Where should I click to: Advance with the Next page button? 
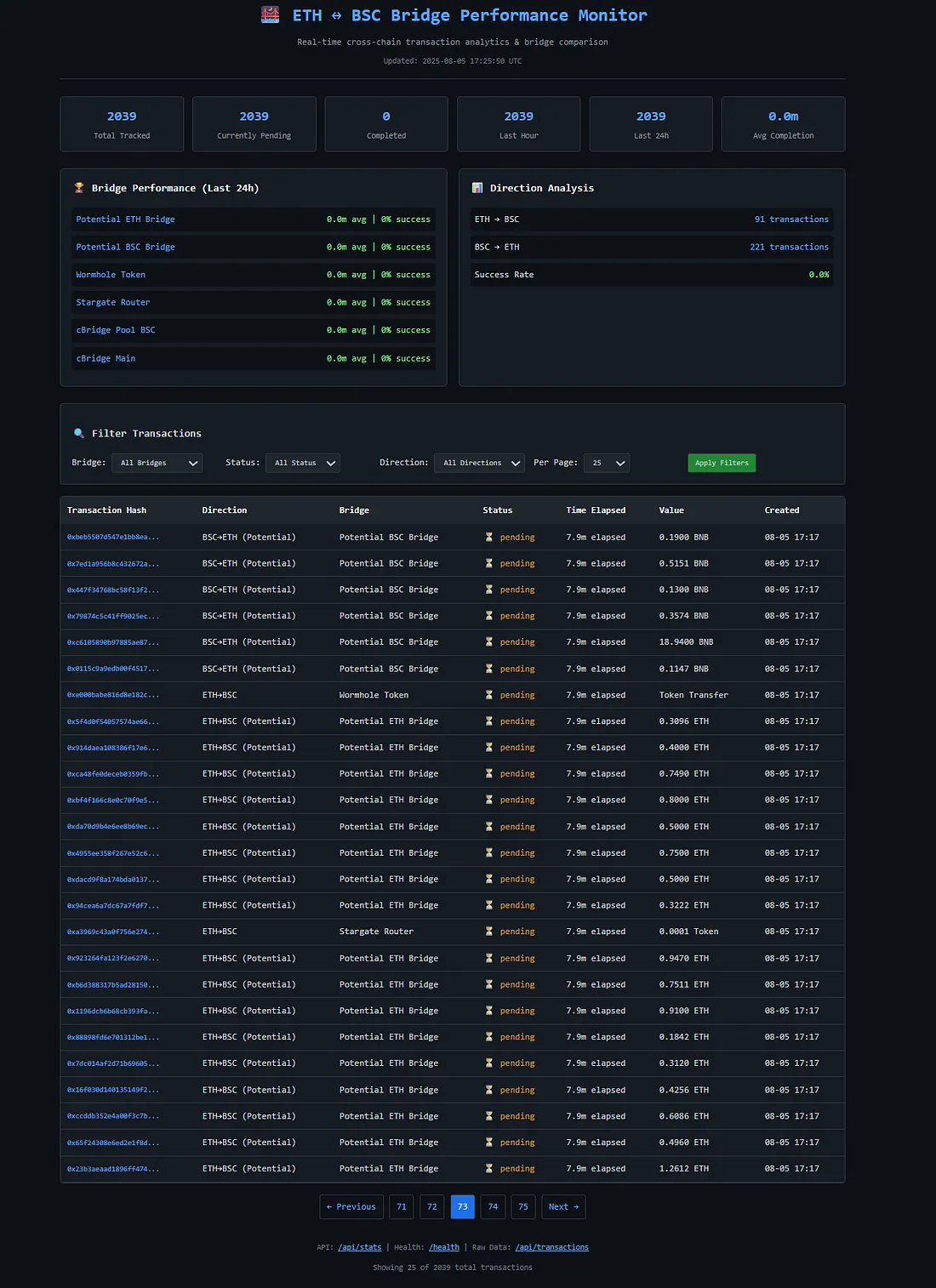(x=563, y=1206)
